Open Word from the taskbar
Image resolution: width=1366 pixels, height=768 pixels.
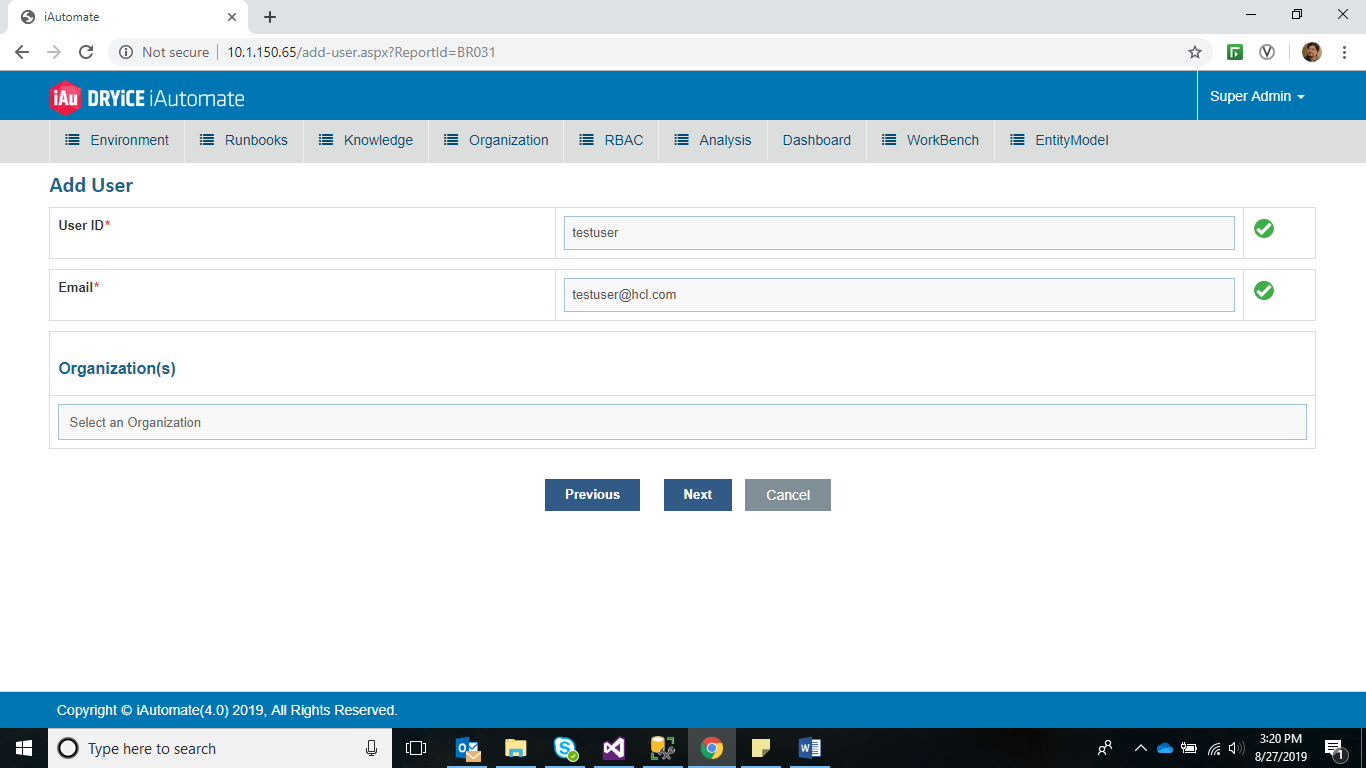coord(810,748)
